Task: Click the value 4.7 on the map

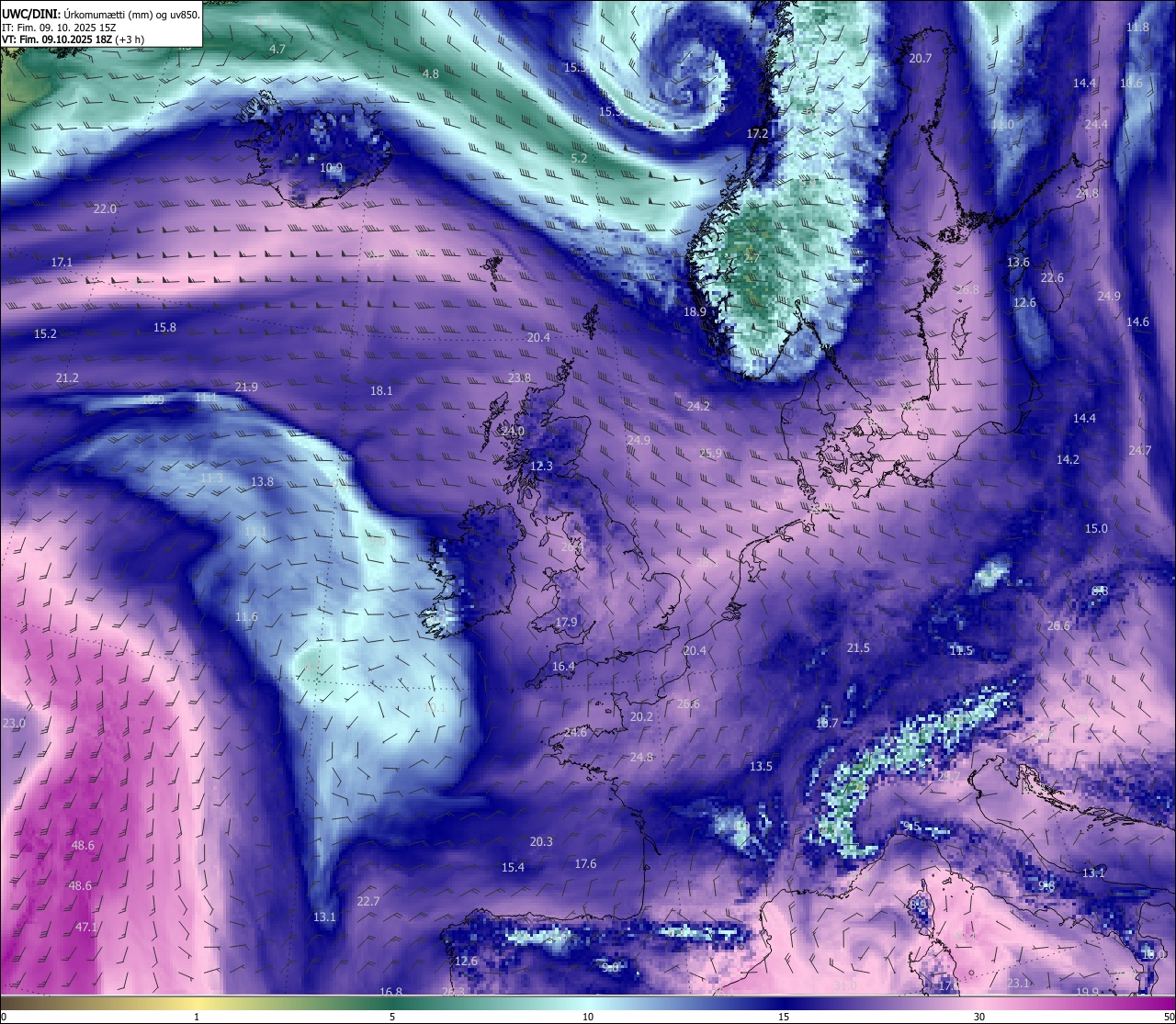Action: (277, 49)
